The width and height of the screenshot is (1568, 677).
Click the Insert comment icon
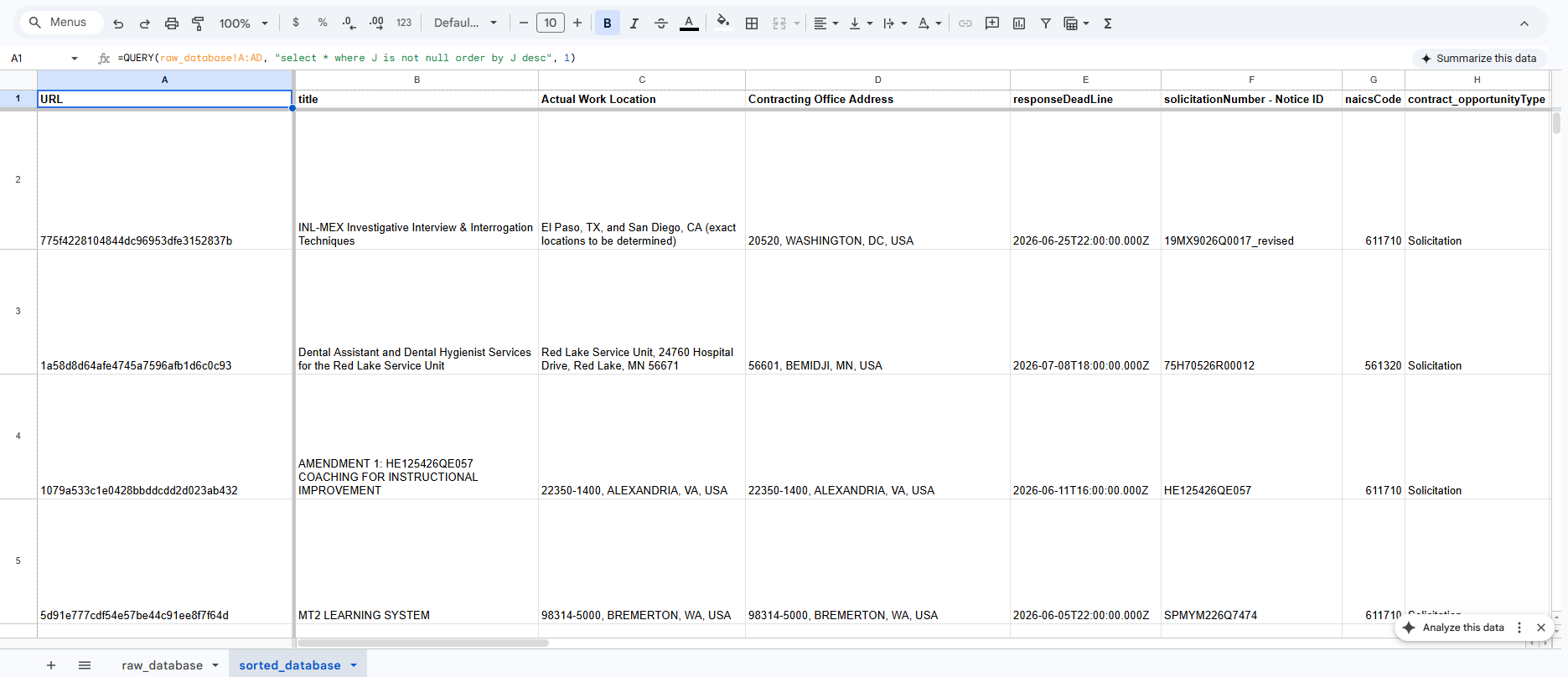point(991,23)
